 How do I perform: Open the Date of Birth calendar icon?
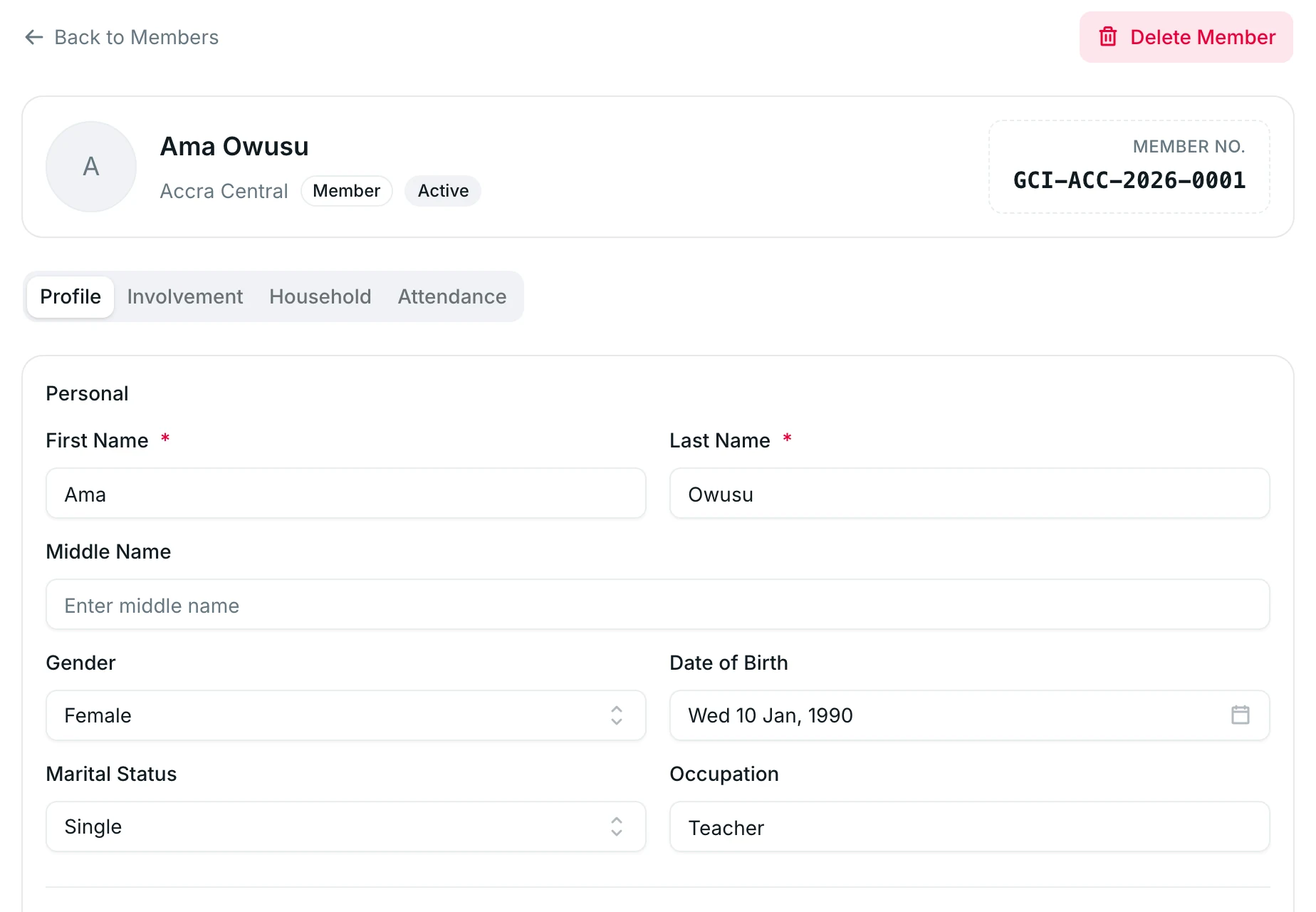pyautogui.click(x=1240, y=715)
